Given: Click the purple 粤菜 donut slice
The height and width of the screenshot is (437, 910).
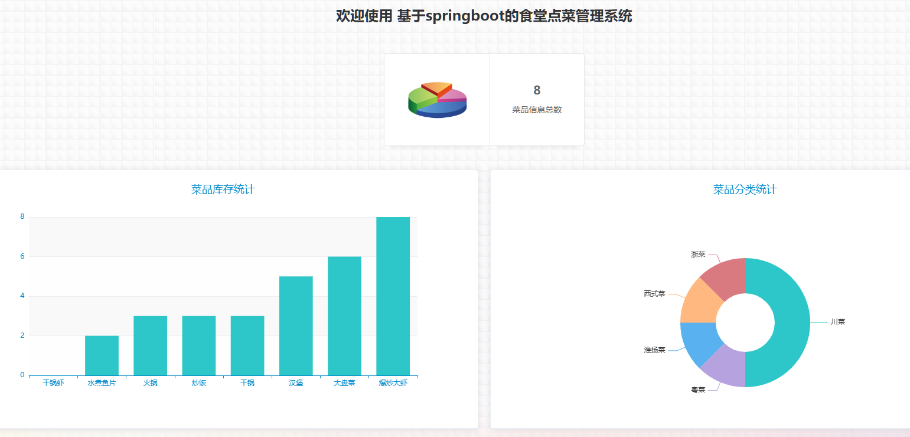Looking at the screenshot, I should (726, 366).
